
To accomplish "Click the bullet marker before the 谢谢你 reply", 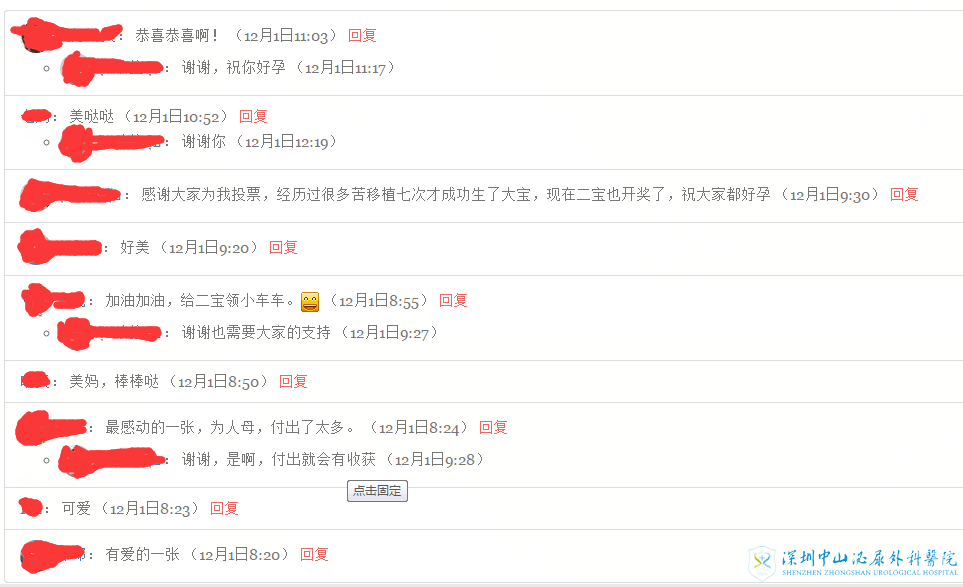I will [47, 142].
